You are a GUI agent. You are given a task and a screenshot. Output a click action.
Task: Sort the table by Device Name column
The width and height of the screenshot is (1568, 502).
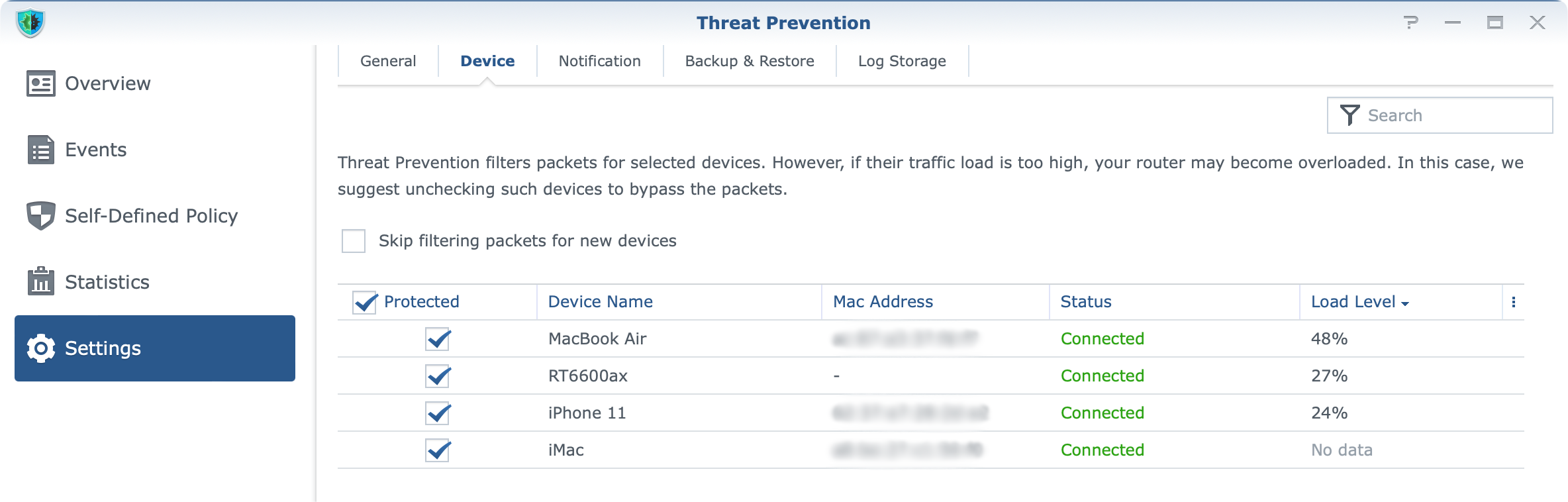[x=600, y=302]
